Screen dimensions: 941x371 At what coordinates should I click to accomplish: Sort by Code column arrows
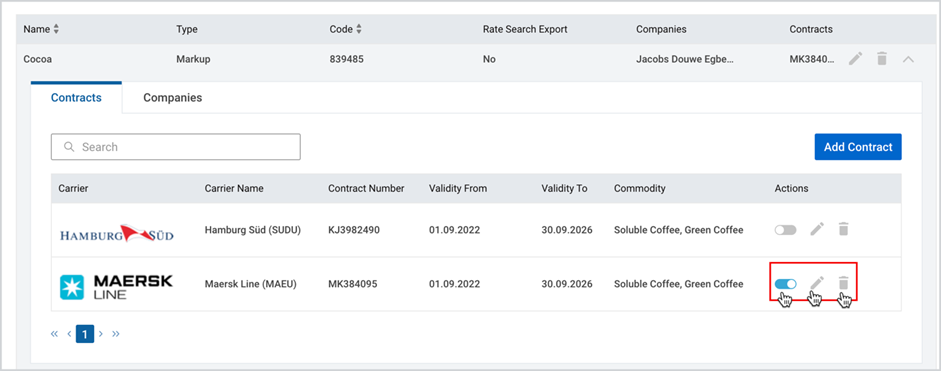coord(359,29)
